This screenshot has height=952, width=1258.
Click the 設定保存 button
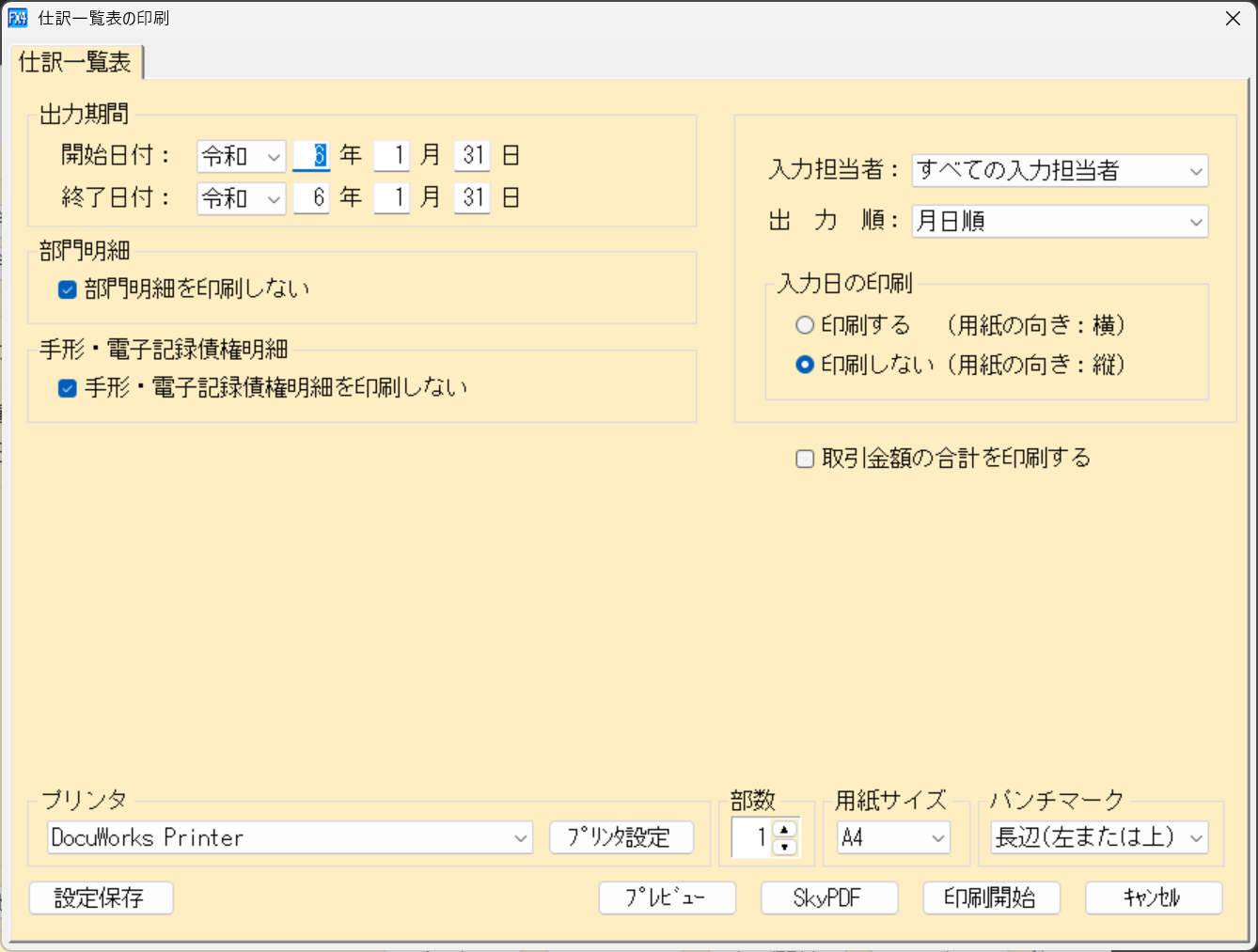[x=101, y=897]
